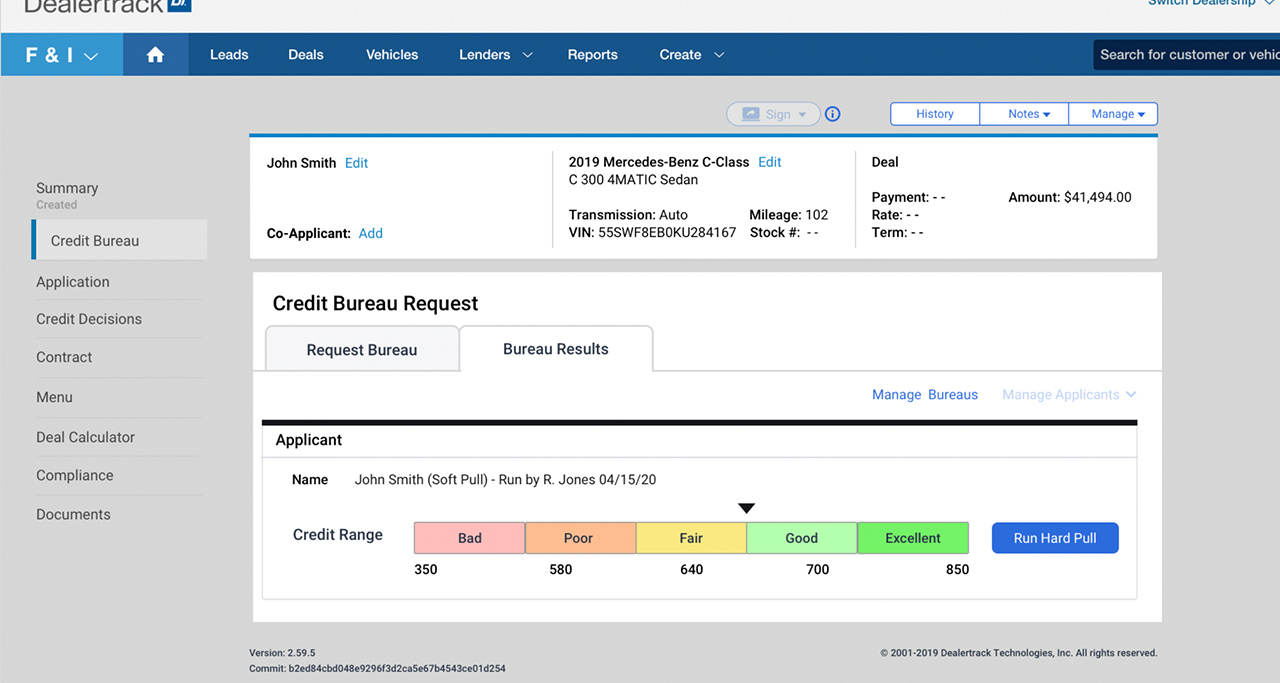The height and width of the screenshot is (683, 1280).
Task: Click the History button
Action: (x=935, y=114)
